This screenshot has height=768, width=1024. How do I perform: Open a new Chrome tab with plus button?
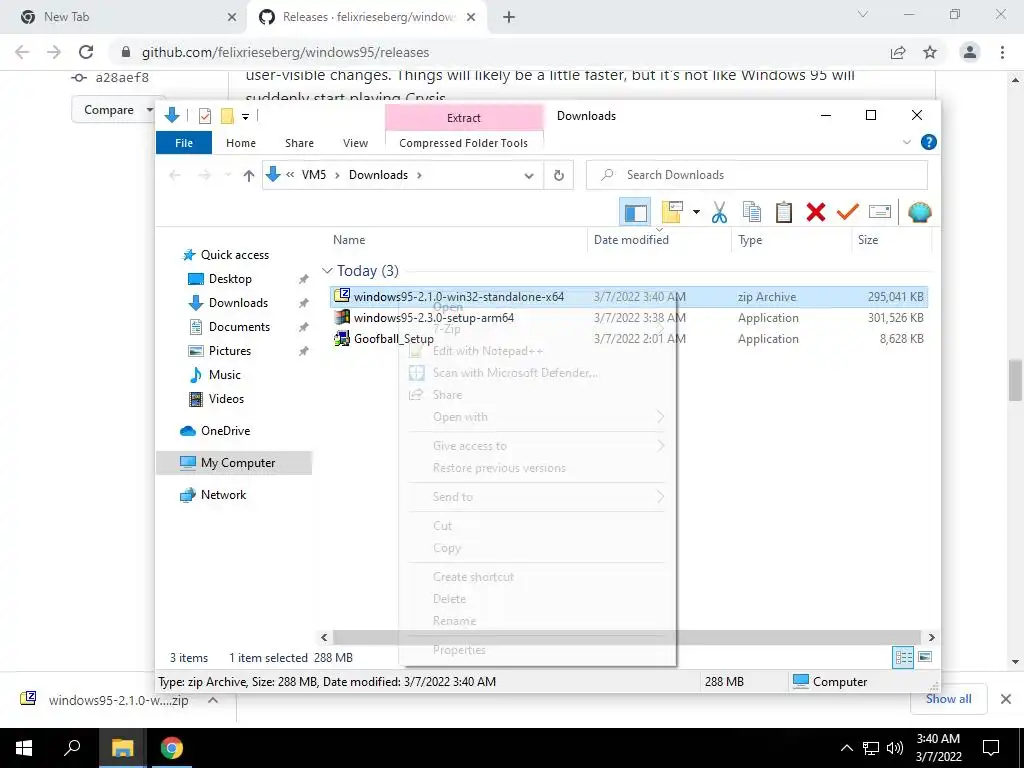(x=509, y=17)
